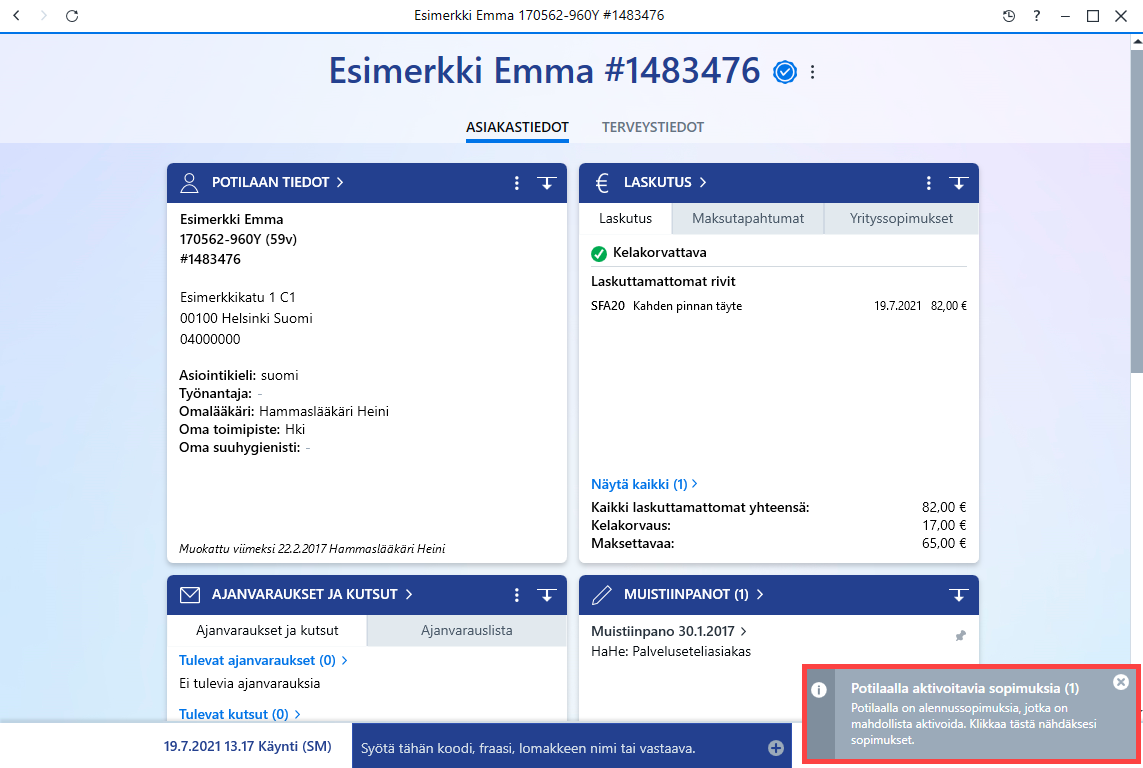Collapse the Laskutus panel with arrow icon
Screen dimensions: 1143x768
point(959,183)
